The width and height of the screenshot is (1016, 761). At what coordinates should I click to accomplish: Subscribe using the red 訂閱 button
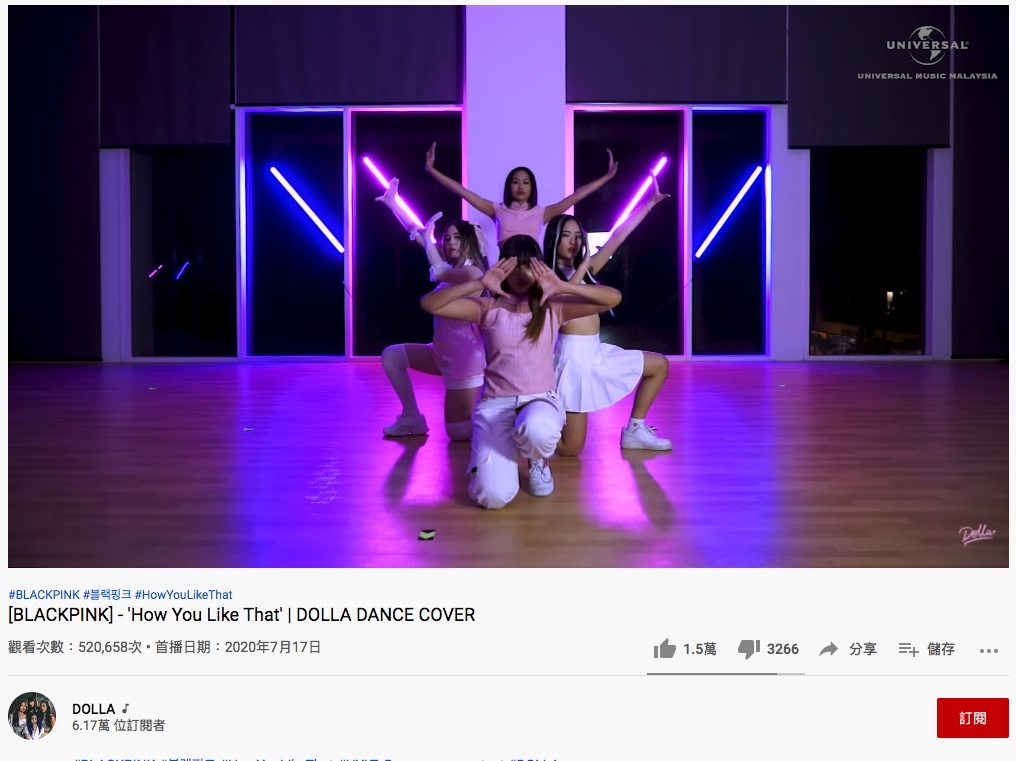pos(973,718)
